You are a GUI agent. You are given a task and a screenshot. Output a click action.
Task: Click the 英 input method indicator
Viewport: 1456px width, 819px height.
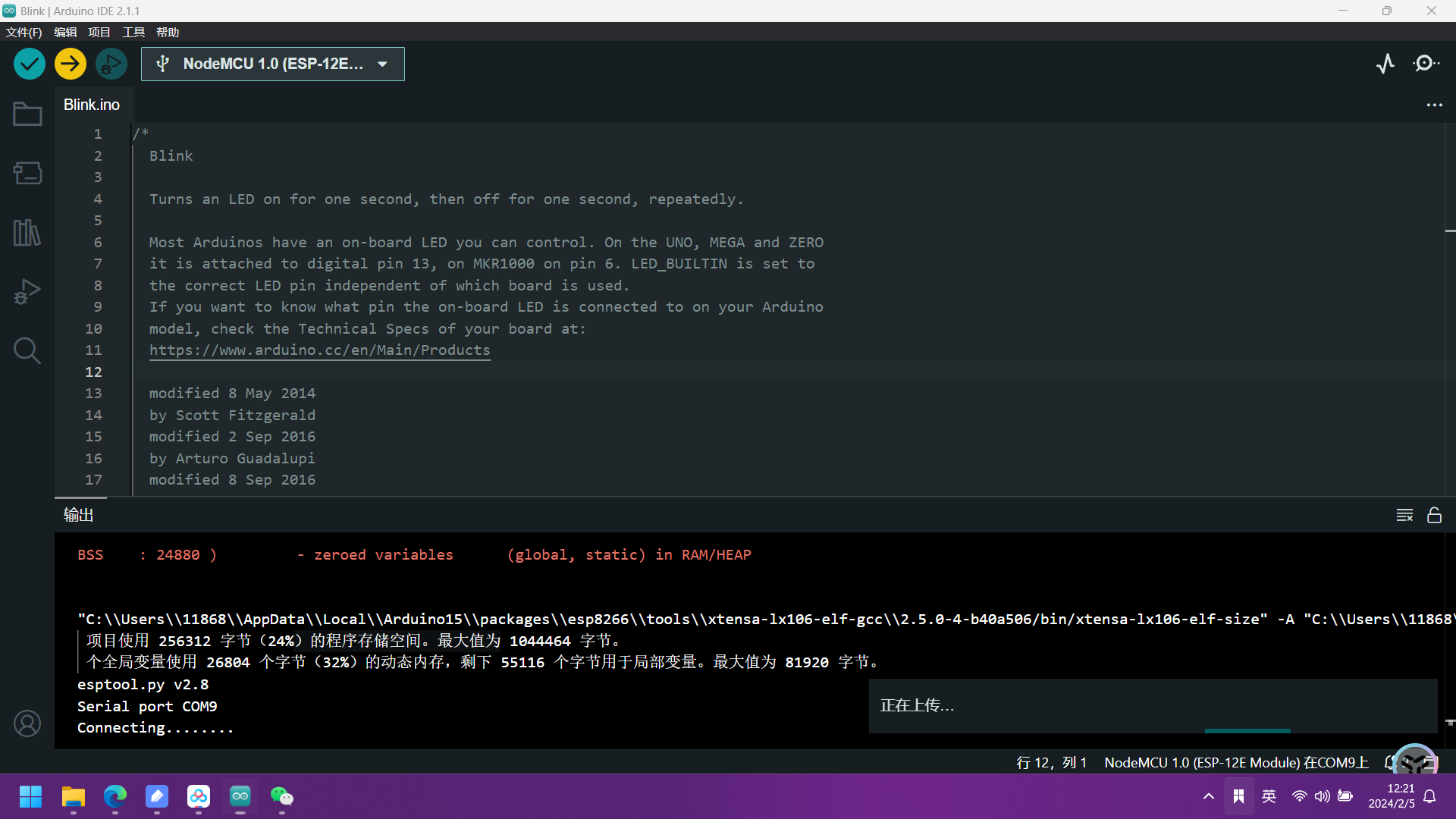(x=1269, y=796)
